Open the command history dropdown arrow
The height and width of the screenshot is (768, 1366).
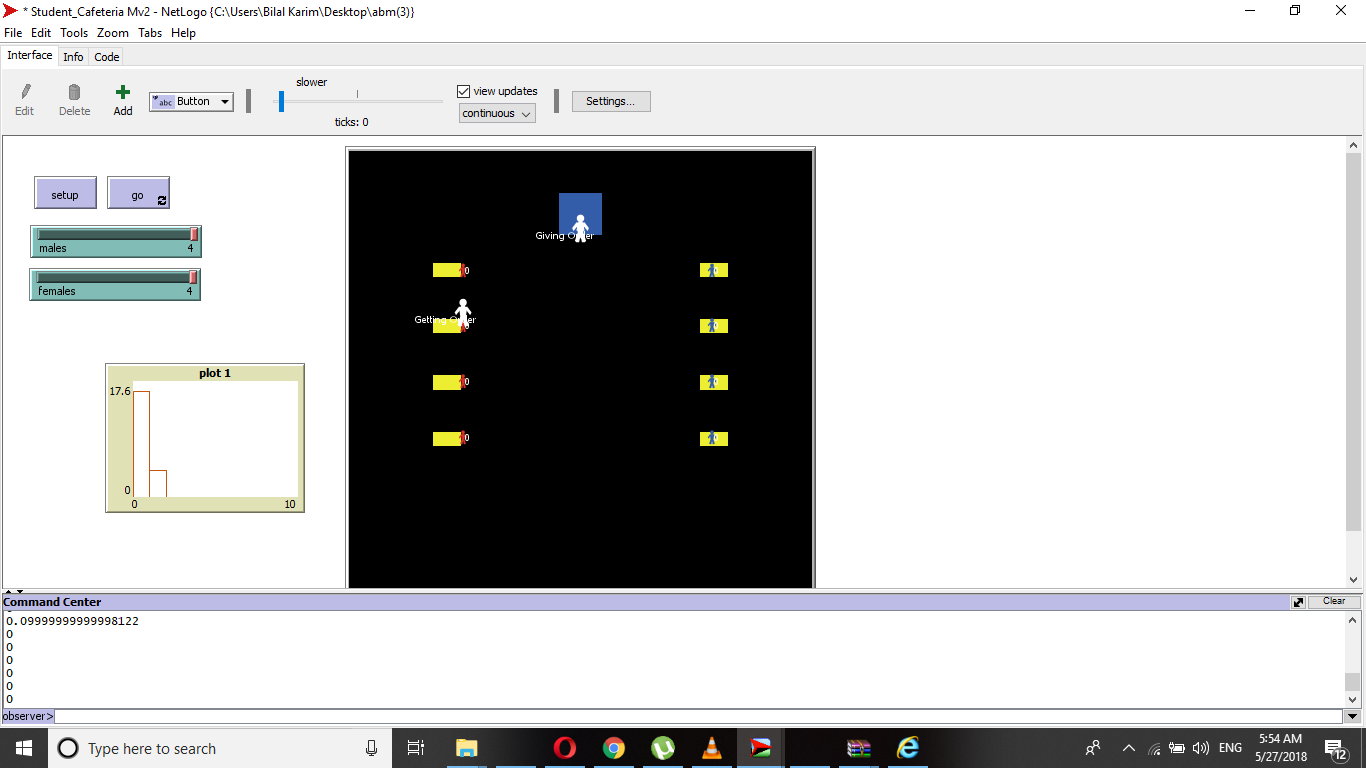tap(1353, 716)
